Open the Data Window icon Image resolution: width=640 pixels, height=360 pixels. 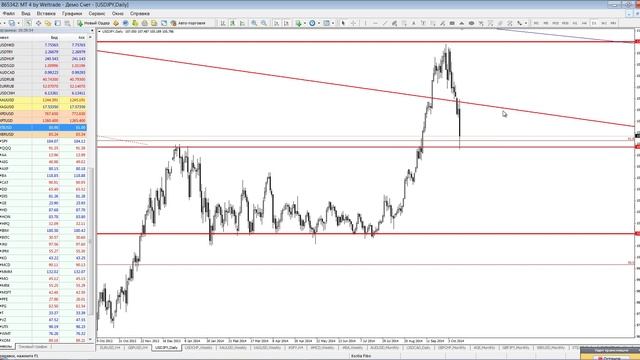38,23
